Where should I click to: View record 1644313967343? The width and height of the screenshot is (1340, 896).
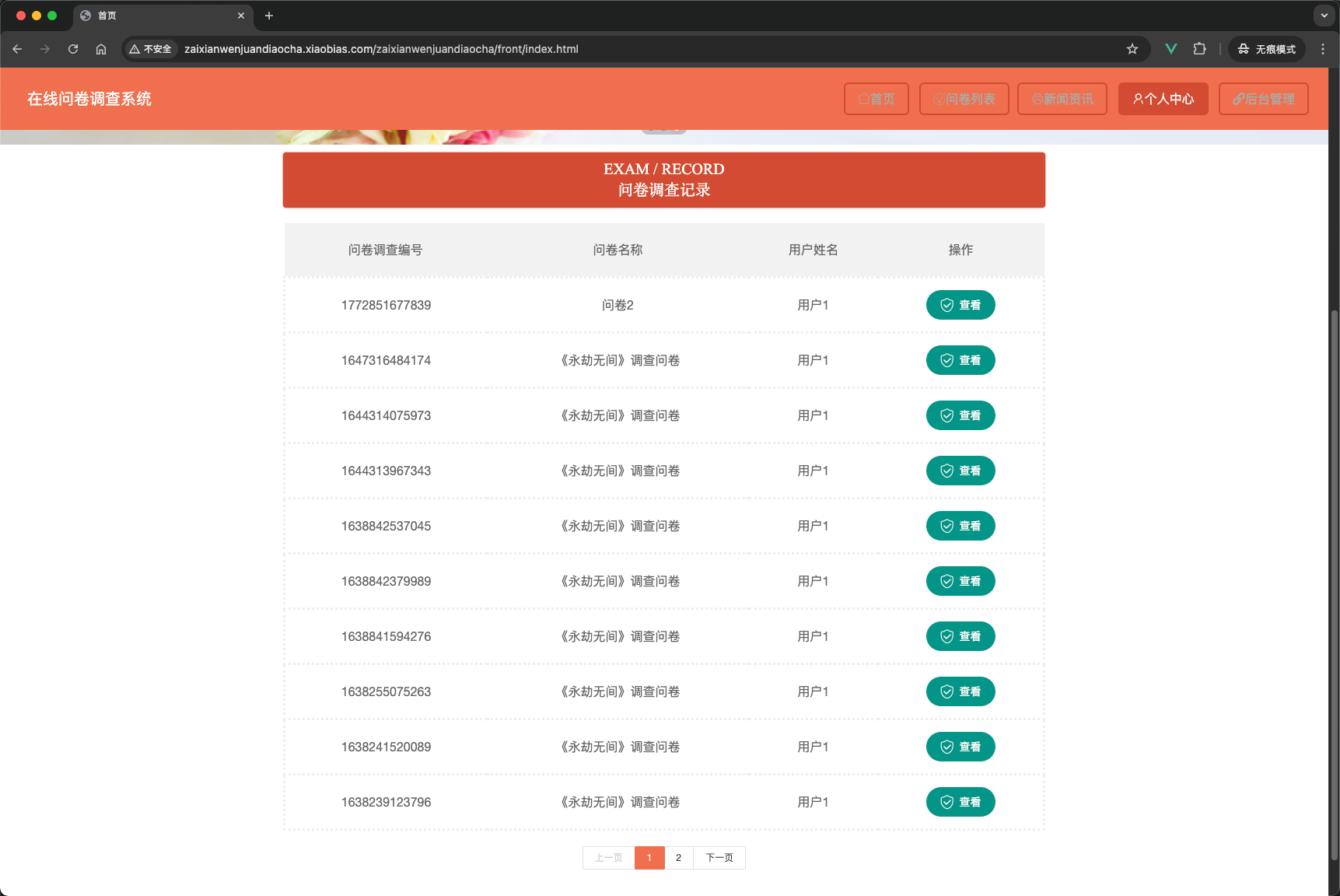click(x=960, y=471)
